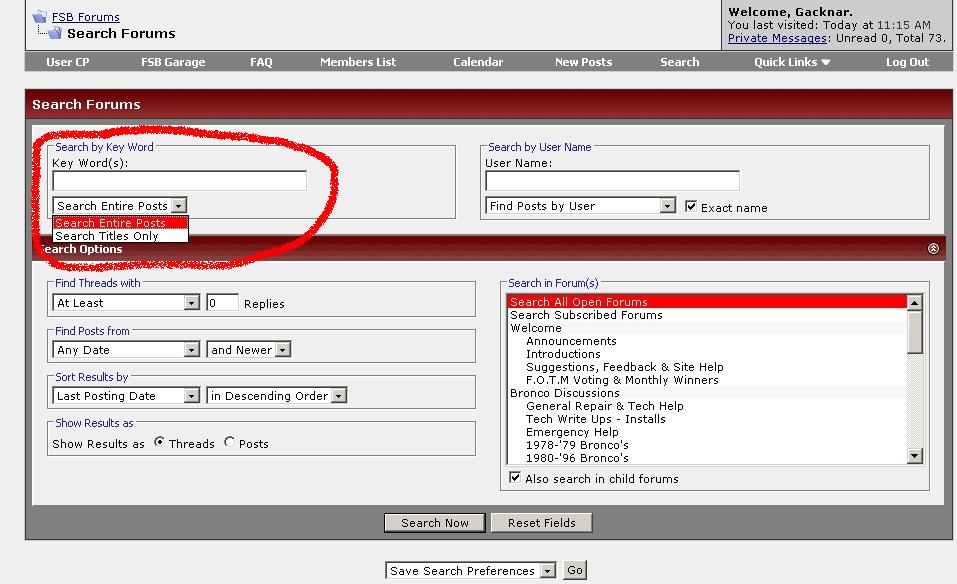957x584 pixels.
Task: Click the forum list scrollbar thumb
Action: [914, 332]
